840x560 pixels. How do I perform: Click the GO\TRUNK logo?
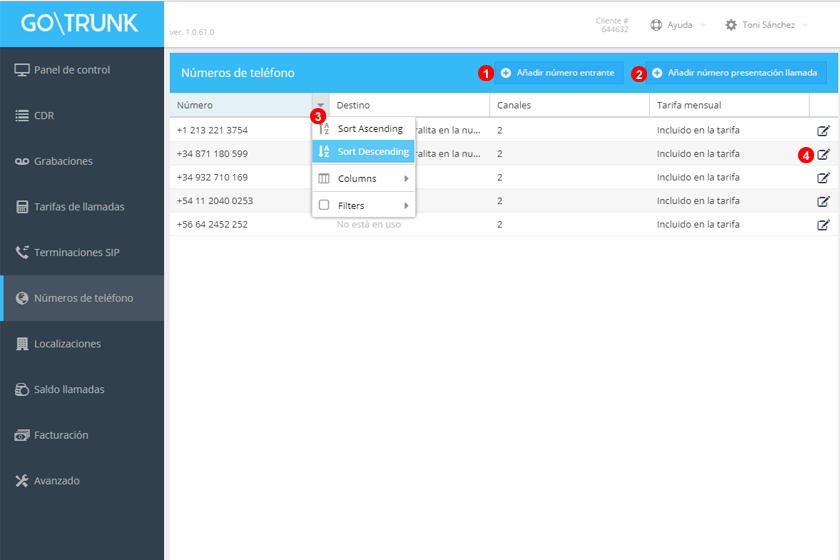(x=79, y=24)
